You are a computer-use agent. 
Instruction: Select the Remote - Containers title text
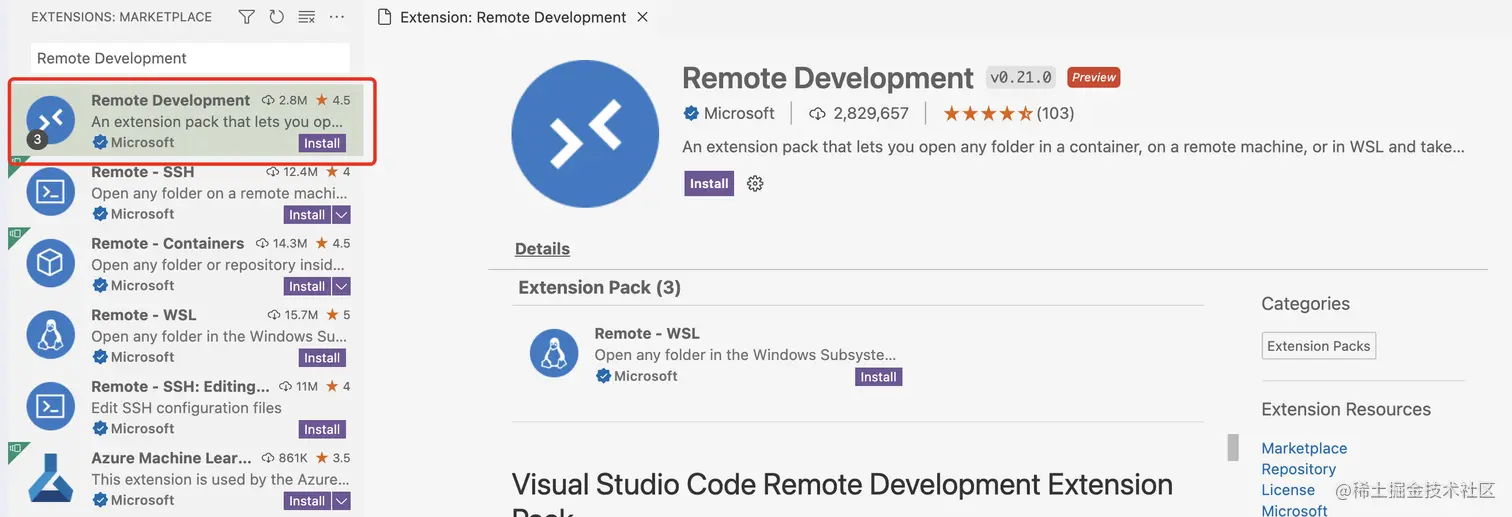tap(167, 243)
